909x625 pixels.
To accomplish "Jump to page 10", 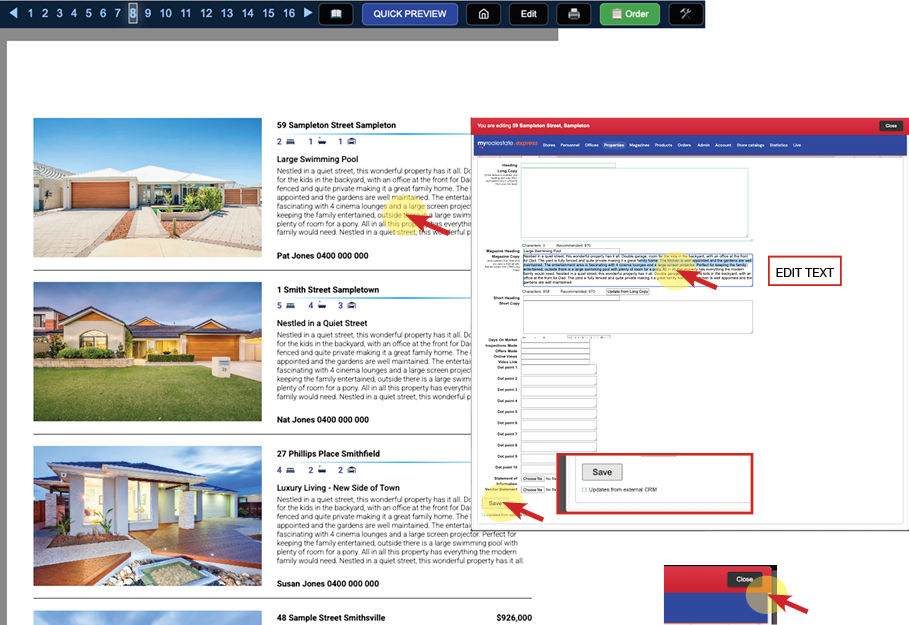I will (x=166, y=13).
